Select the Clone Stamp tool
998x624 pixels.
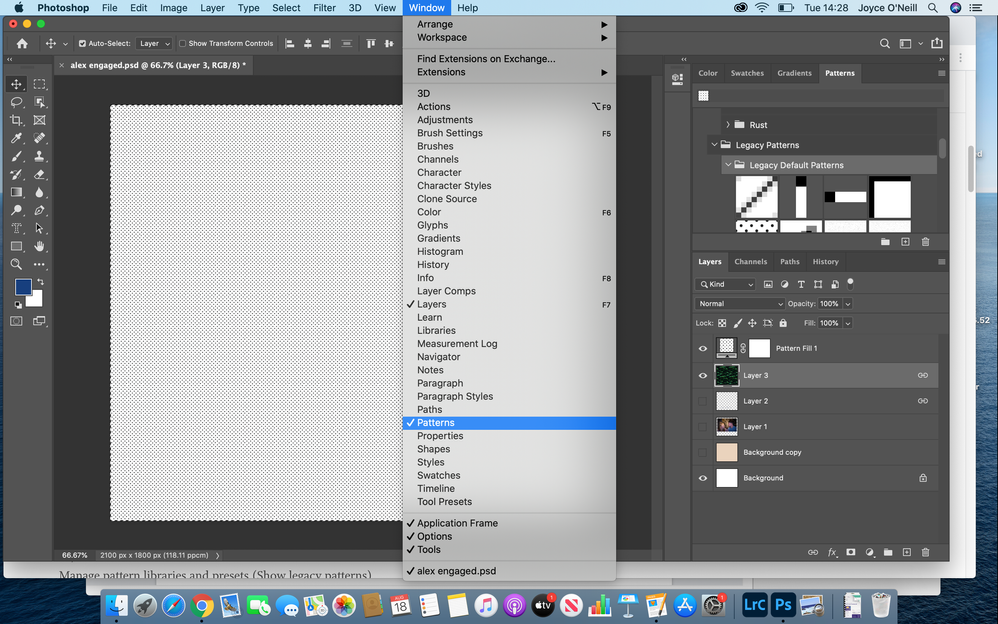coord(40,153)
